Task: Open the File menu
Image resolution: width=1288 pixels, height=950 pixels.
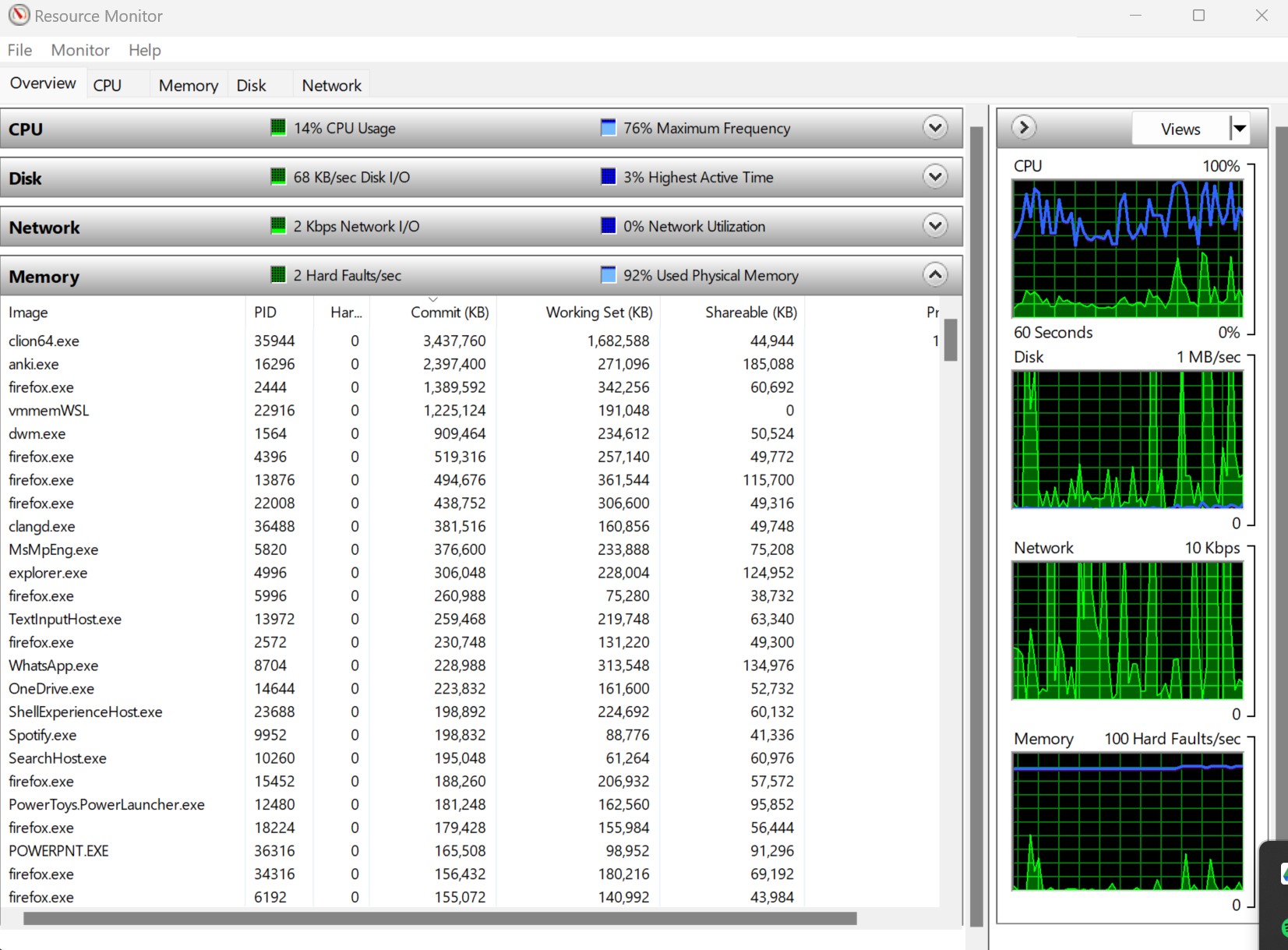Action: (19, 50)
